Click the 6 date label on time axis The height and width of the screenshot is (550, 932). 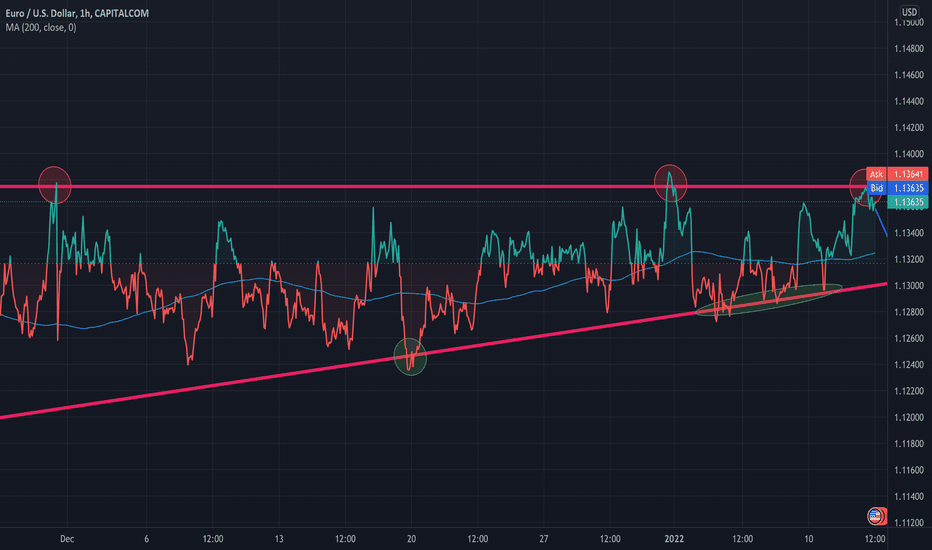pyautogui.click(x=146, y=539)
